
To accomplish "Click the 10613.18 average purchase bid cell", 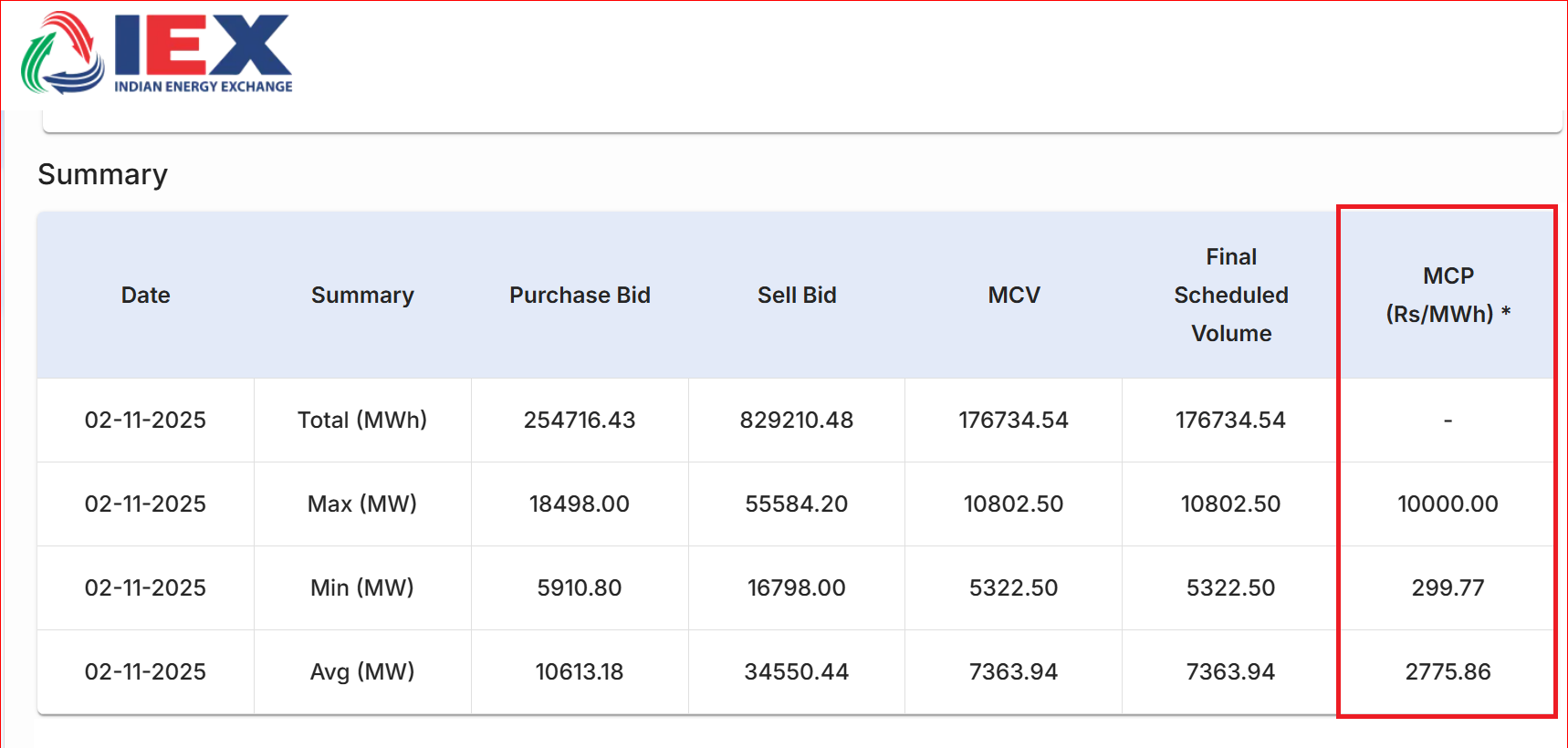I will (x=580, y=671).
